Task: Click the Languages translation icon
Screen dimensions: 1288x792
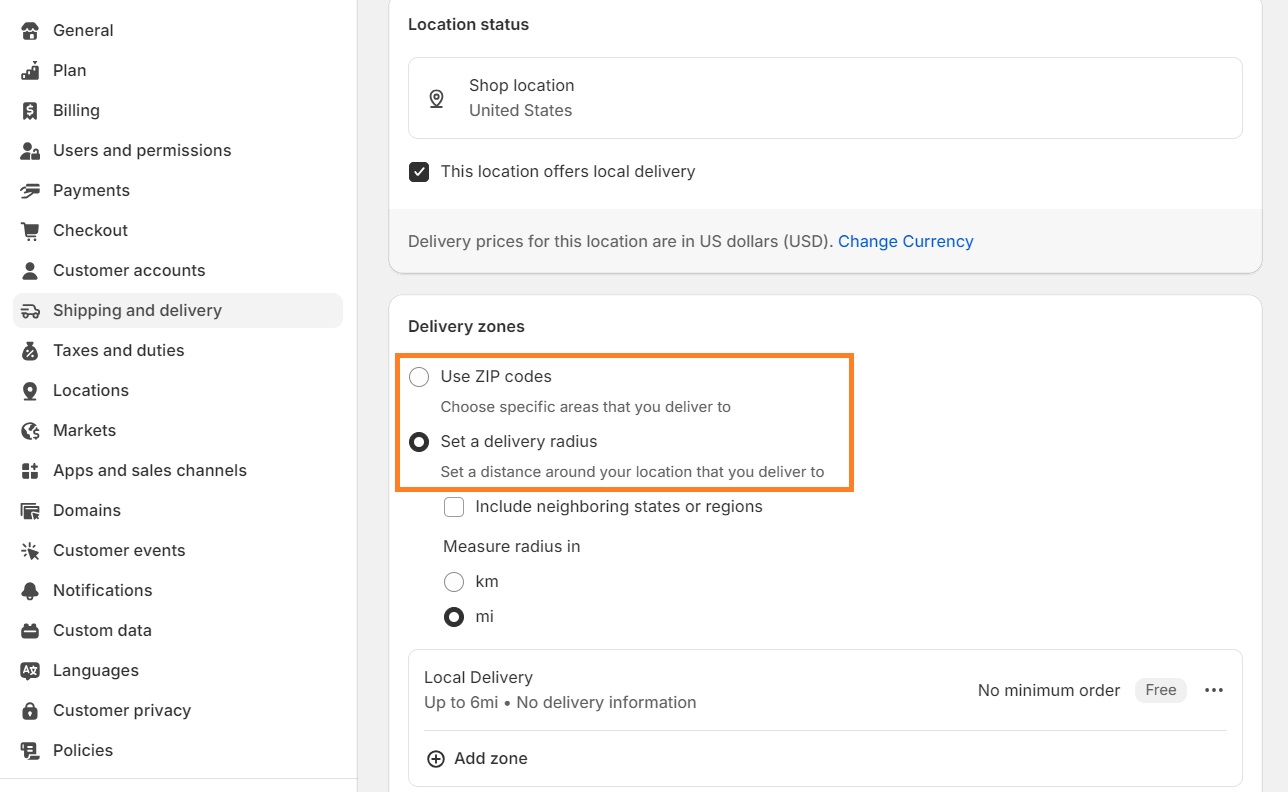Action: pyautogui.click(x=29, y=670)
